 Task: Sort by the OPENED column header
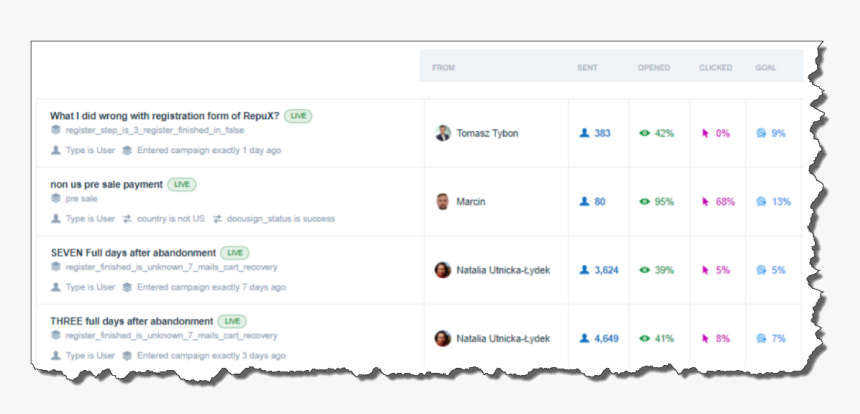tap(654, 68)
